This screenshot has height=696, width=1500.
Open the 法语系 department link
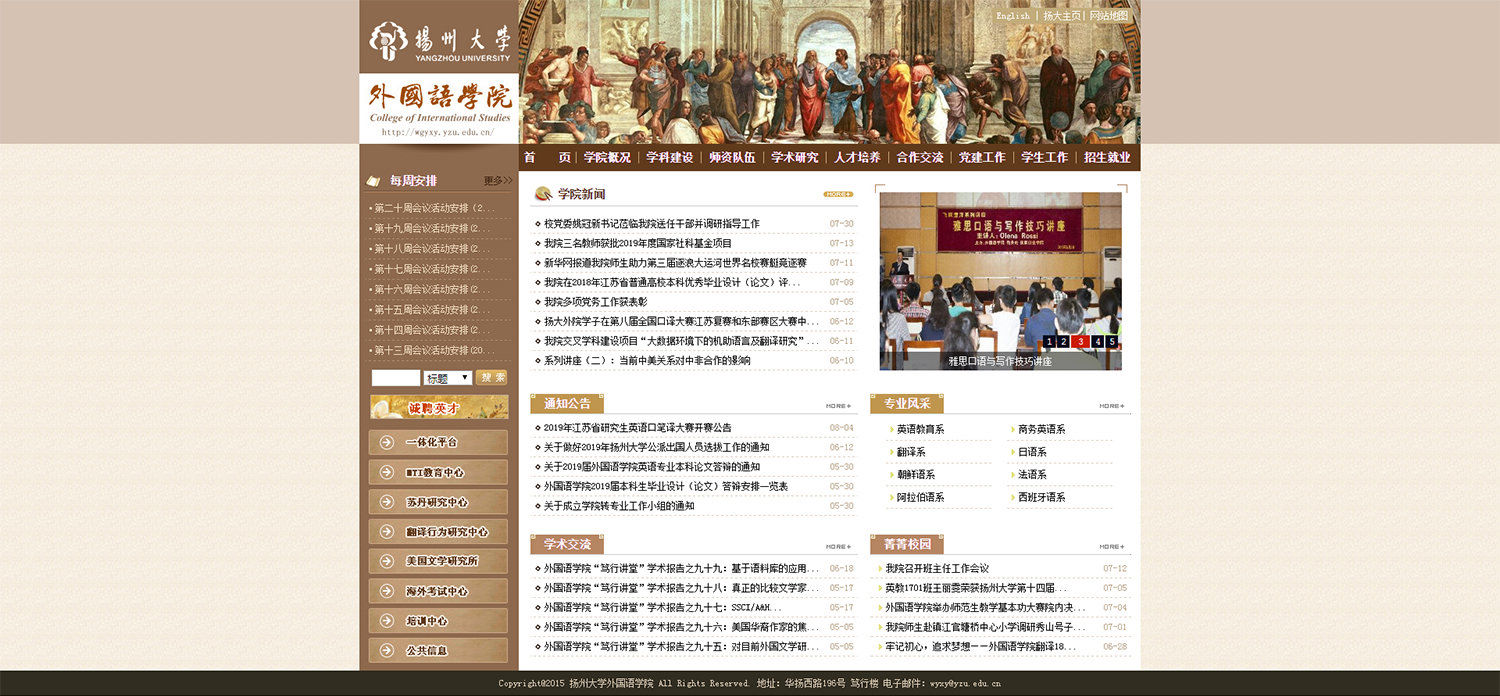(x=1032, y=475)
